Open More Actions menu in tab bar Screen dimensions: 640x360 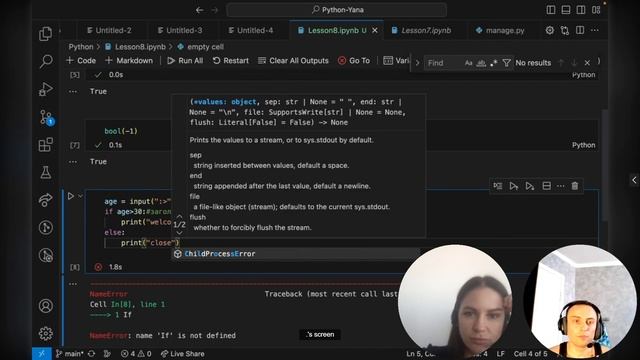click(595, 30)
